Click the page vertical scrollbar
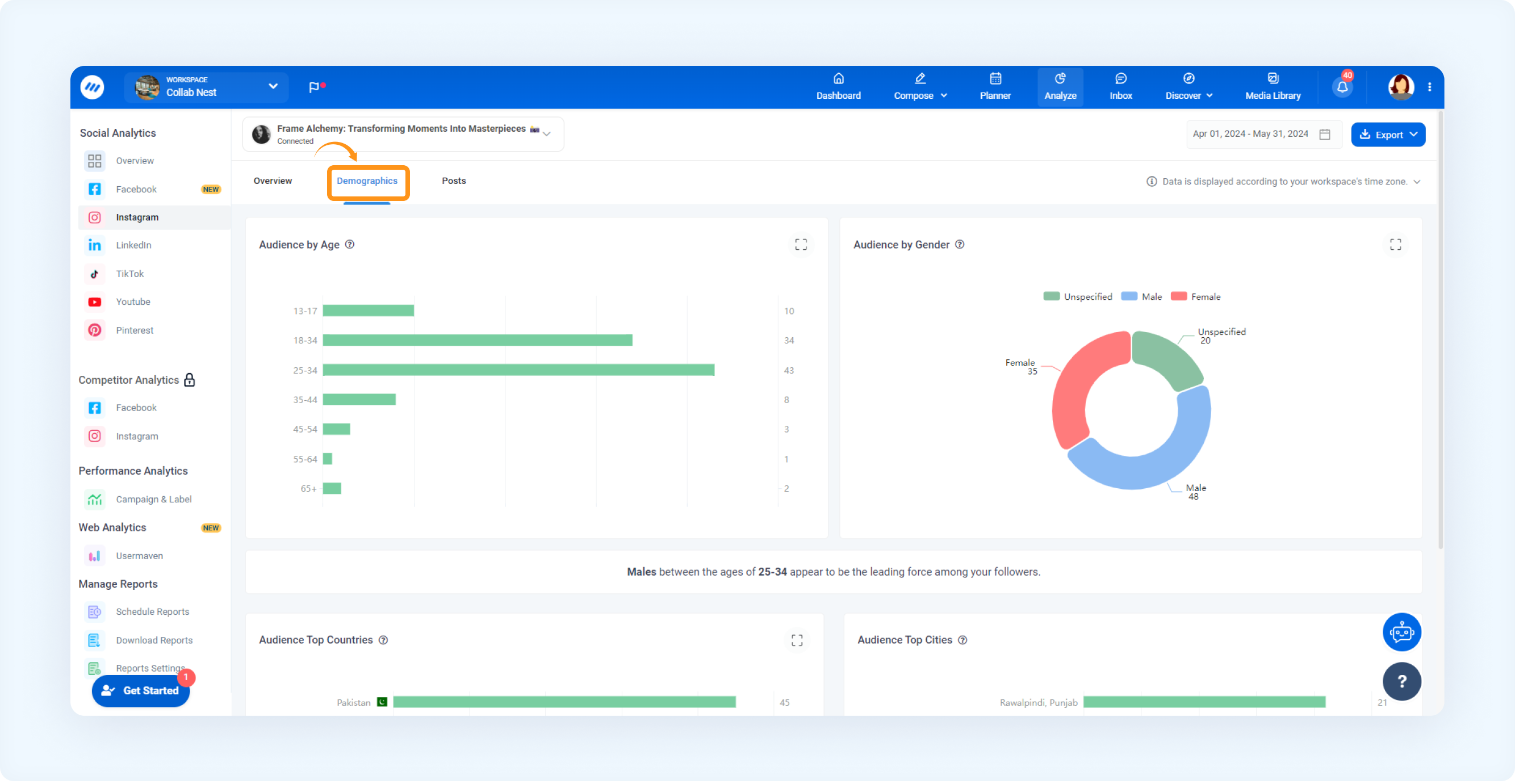Screen dimensions: 1515x784 (1439, 329)
